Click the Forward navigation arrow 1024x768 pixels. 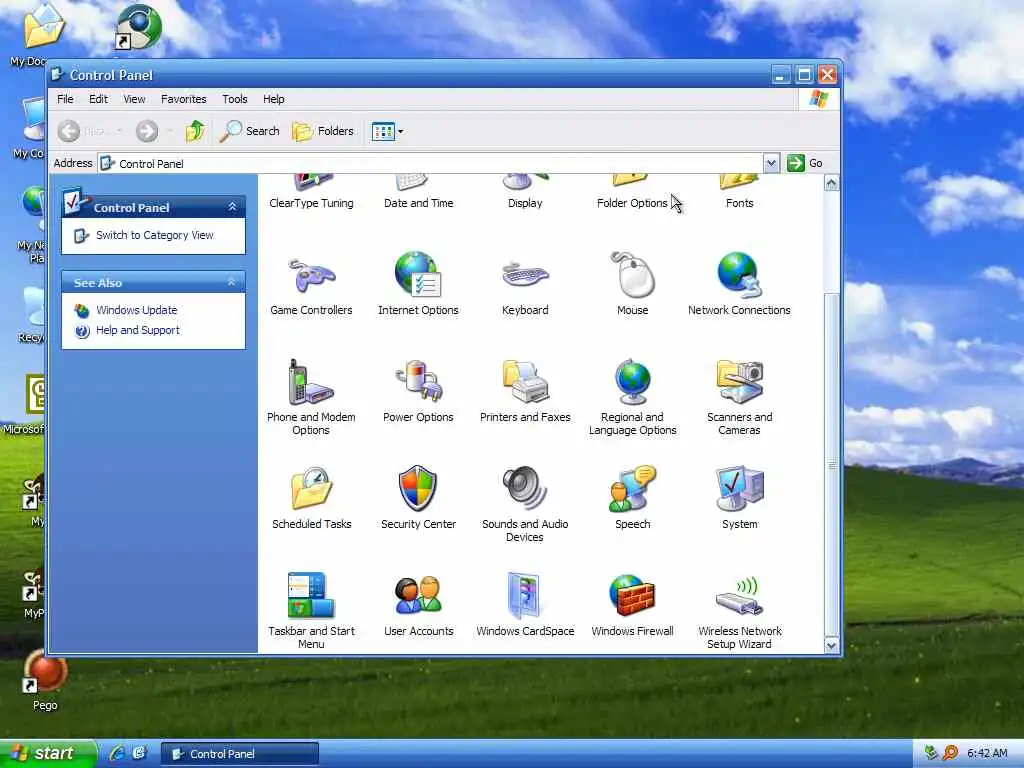147,131
